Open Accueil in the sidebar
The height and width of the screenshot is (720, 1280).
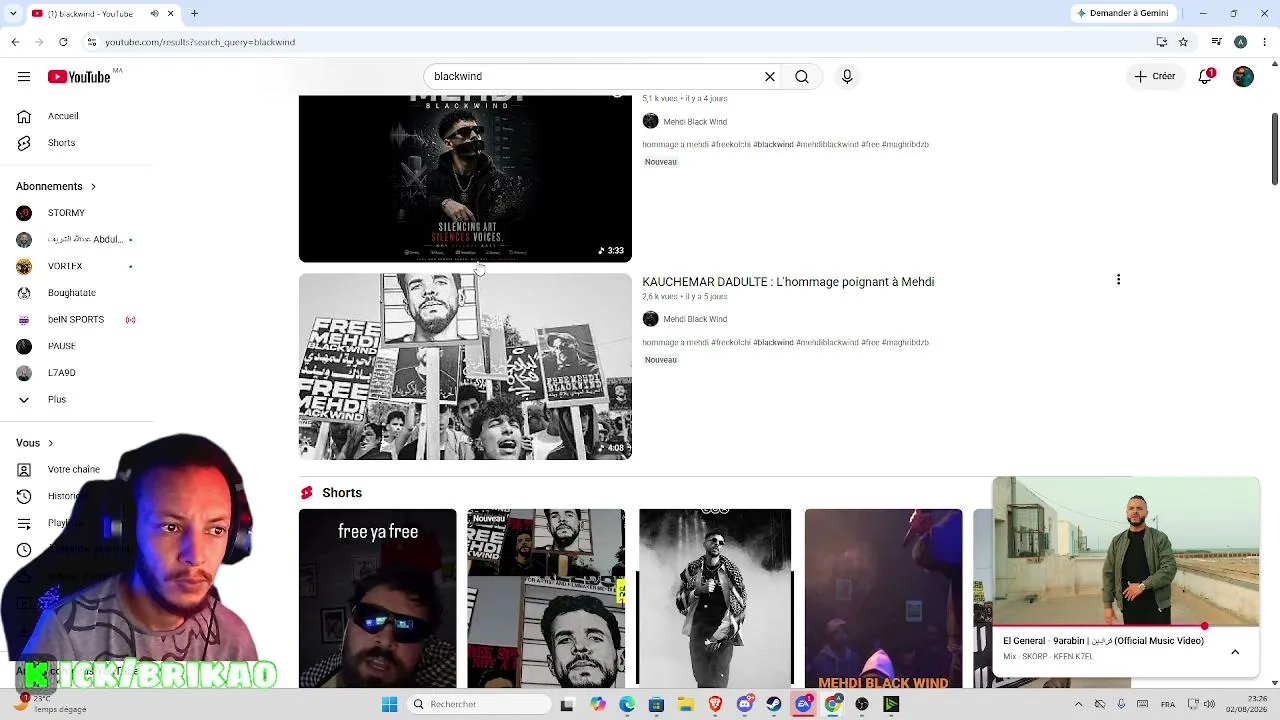click(x=76, y=116)
